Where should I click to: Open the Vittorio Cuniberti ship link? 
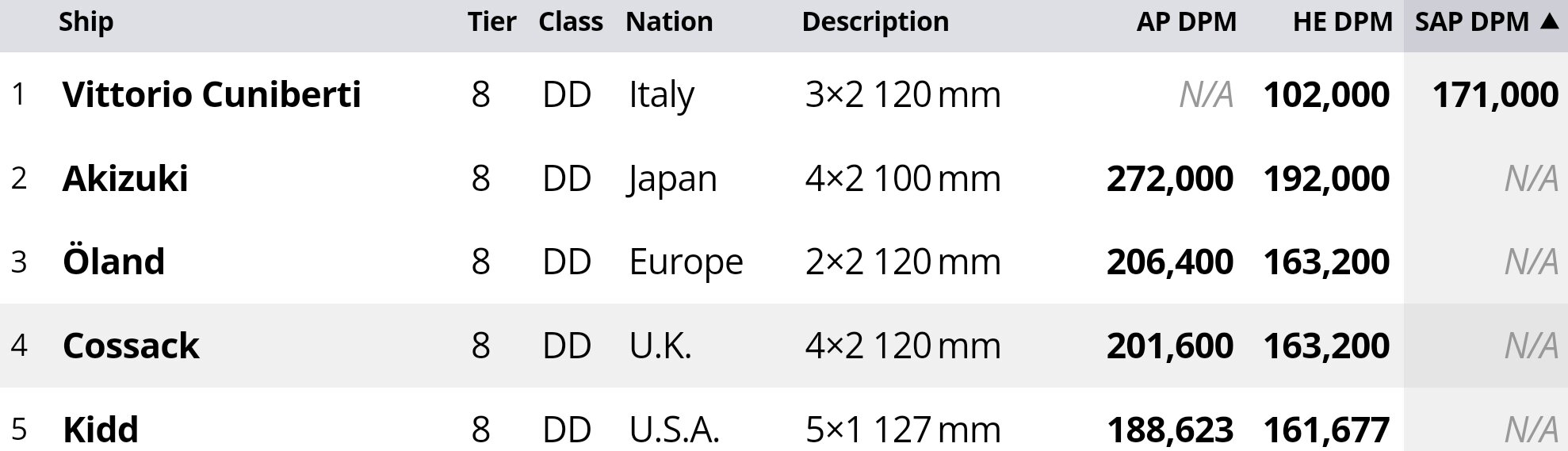[x=211, y=95]
